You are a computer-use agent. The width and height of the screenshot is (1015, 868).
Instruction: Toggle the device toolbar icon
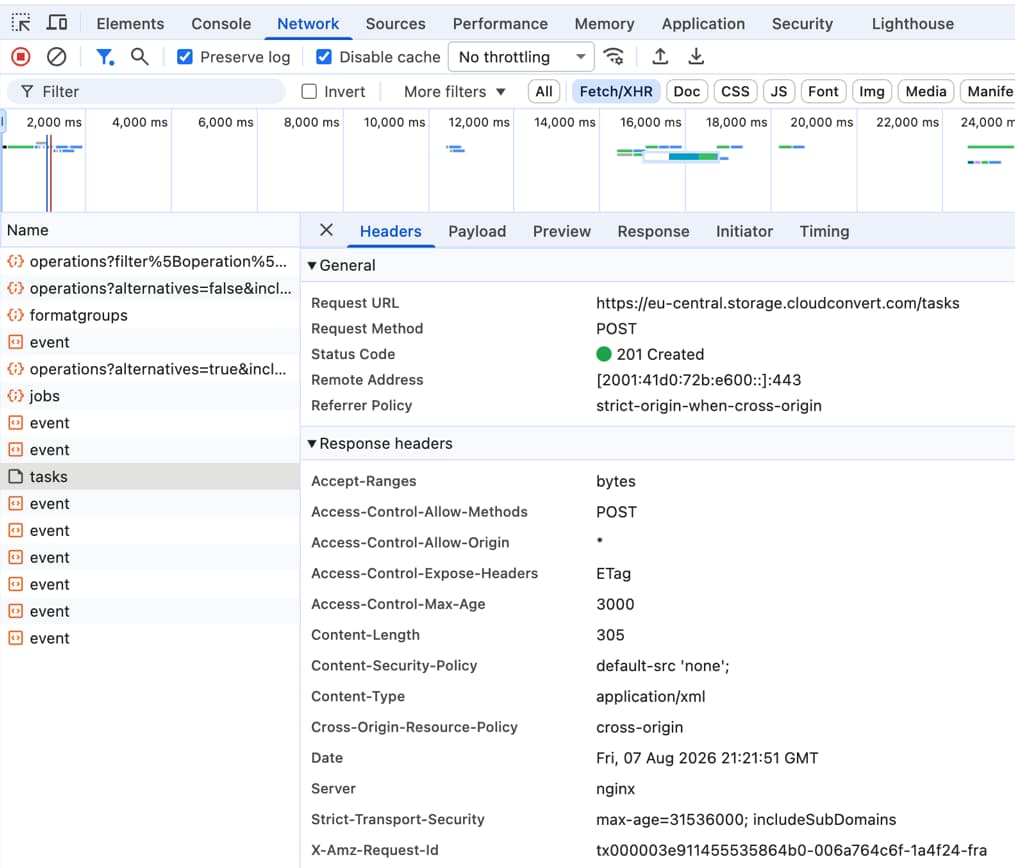[x=57, y=23]
